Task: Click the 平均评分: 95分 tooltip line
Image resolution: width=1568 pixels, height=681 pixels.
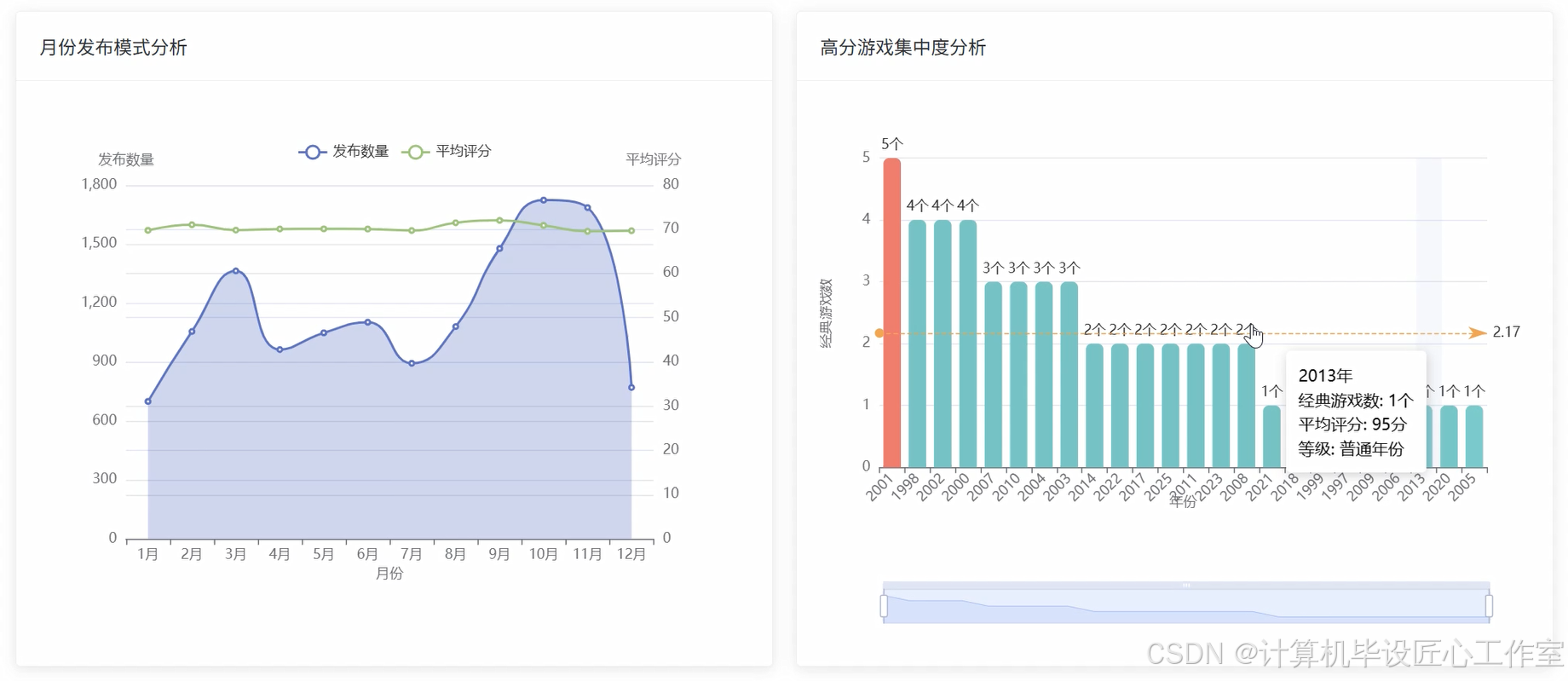Action: (1352, 424)
